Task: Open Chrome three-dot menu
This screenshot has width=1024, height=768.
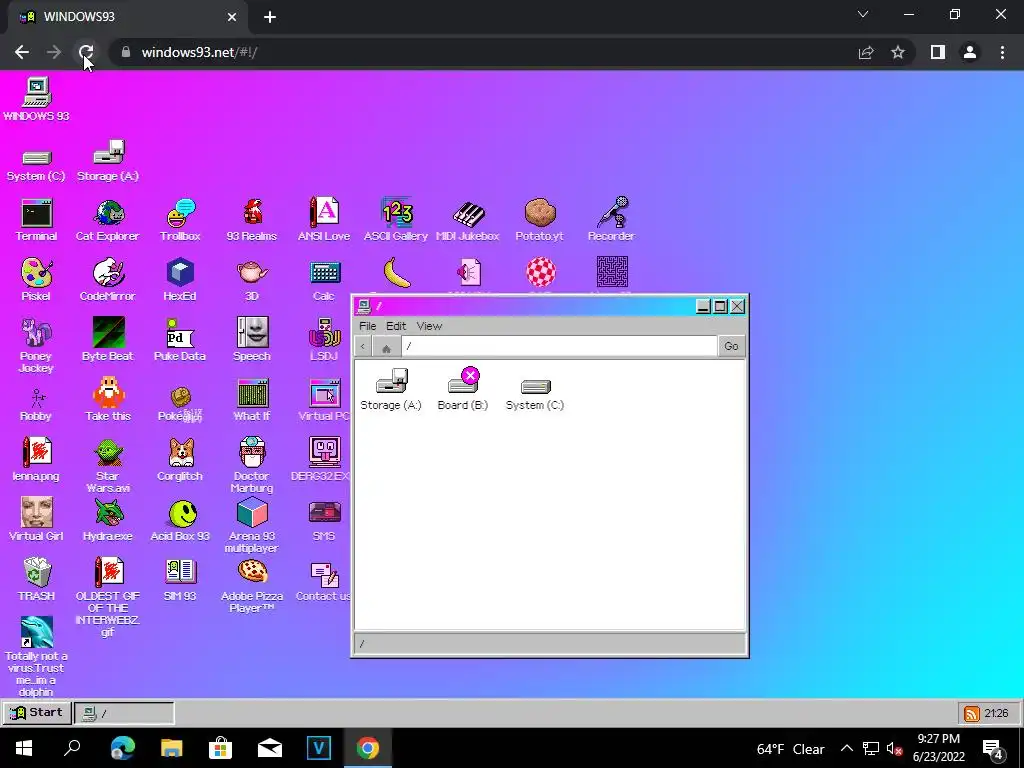Action: point(1002,52)
